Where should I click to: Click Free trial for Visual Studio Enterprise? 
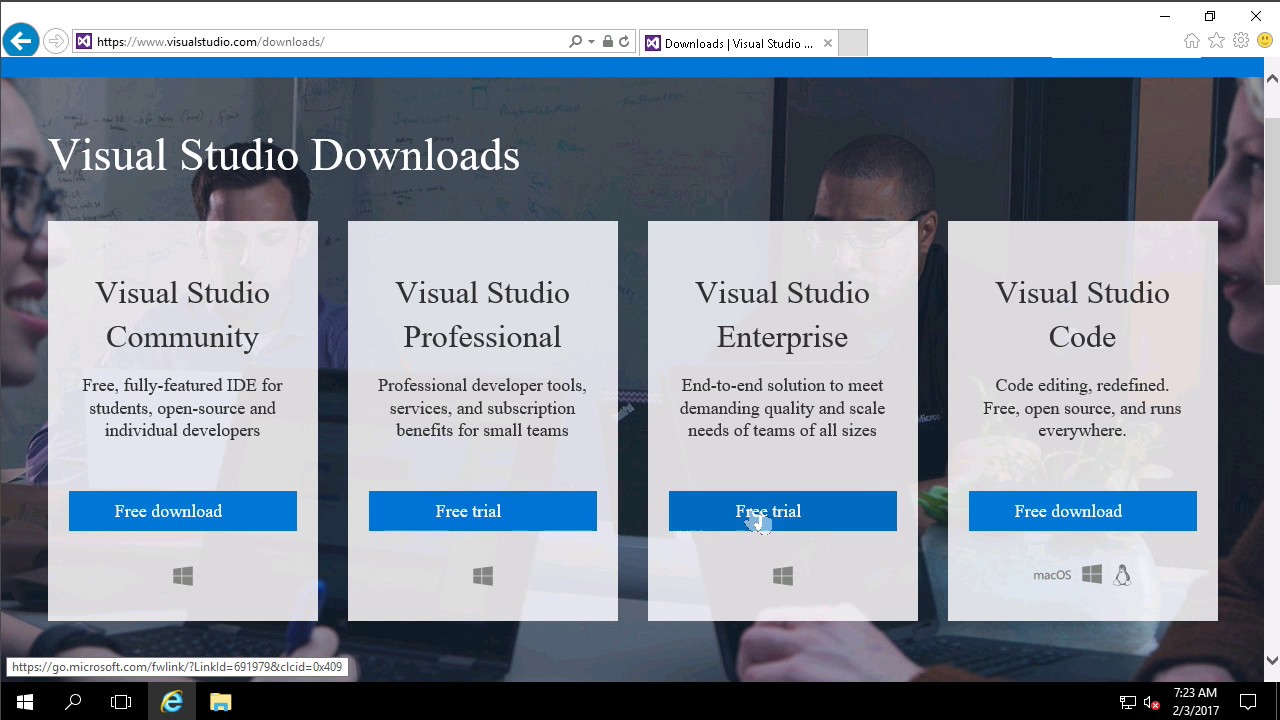tap(783, 511)
